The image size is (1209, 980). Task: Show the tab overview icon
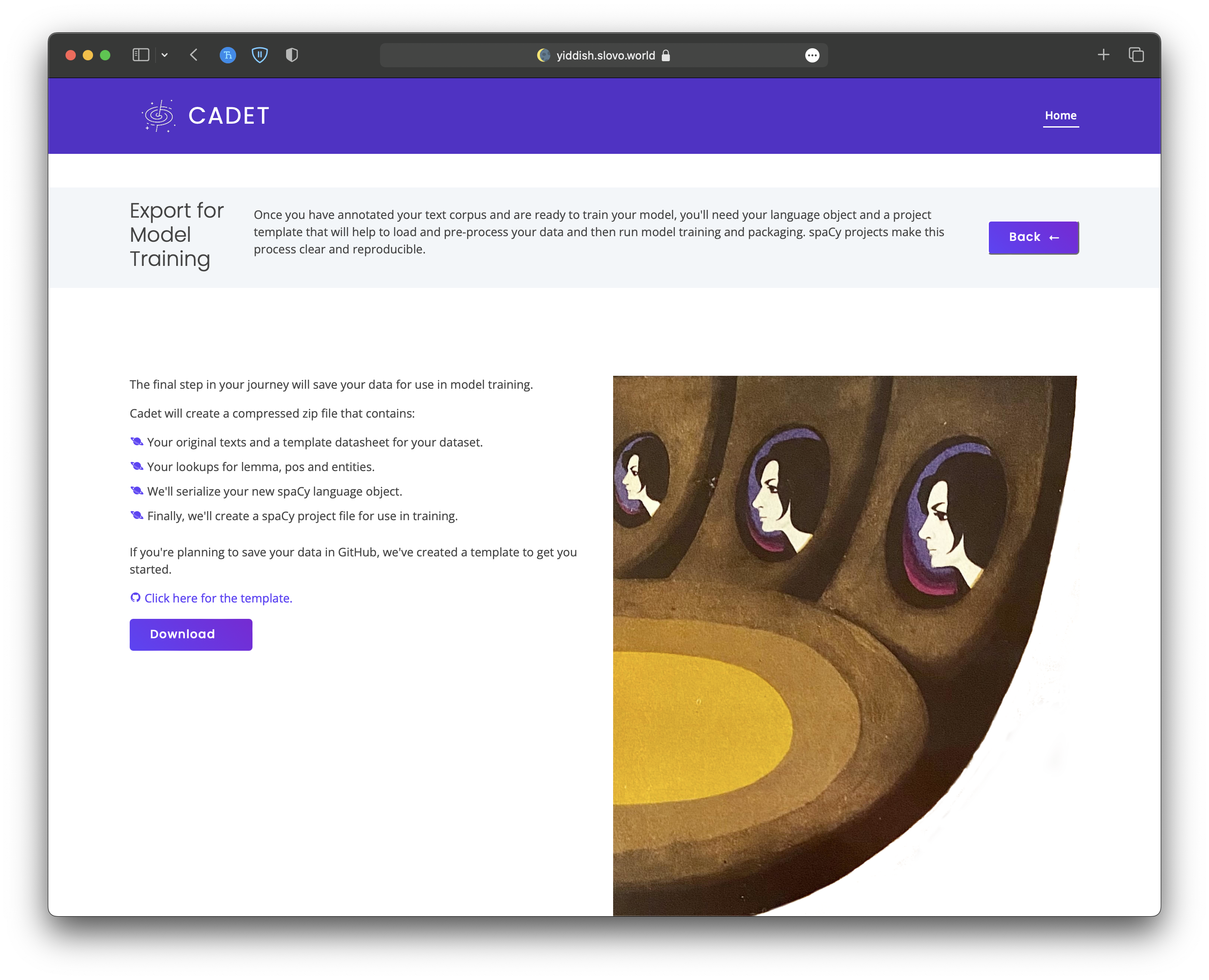(x=1136, y=55)
